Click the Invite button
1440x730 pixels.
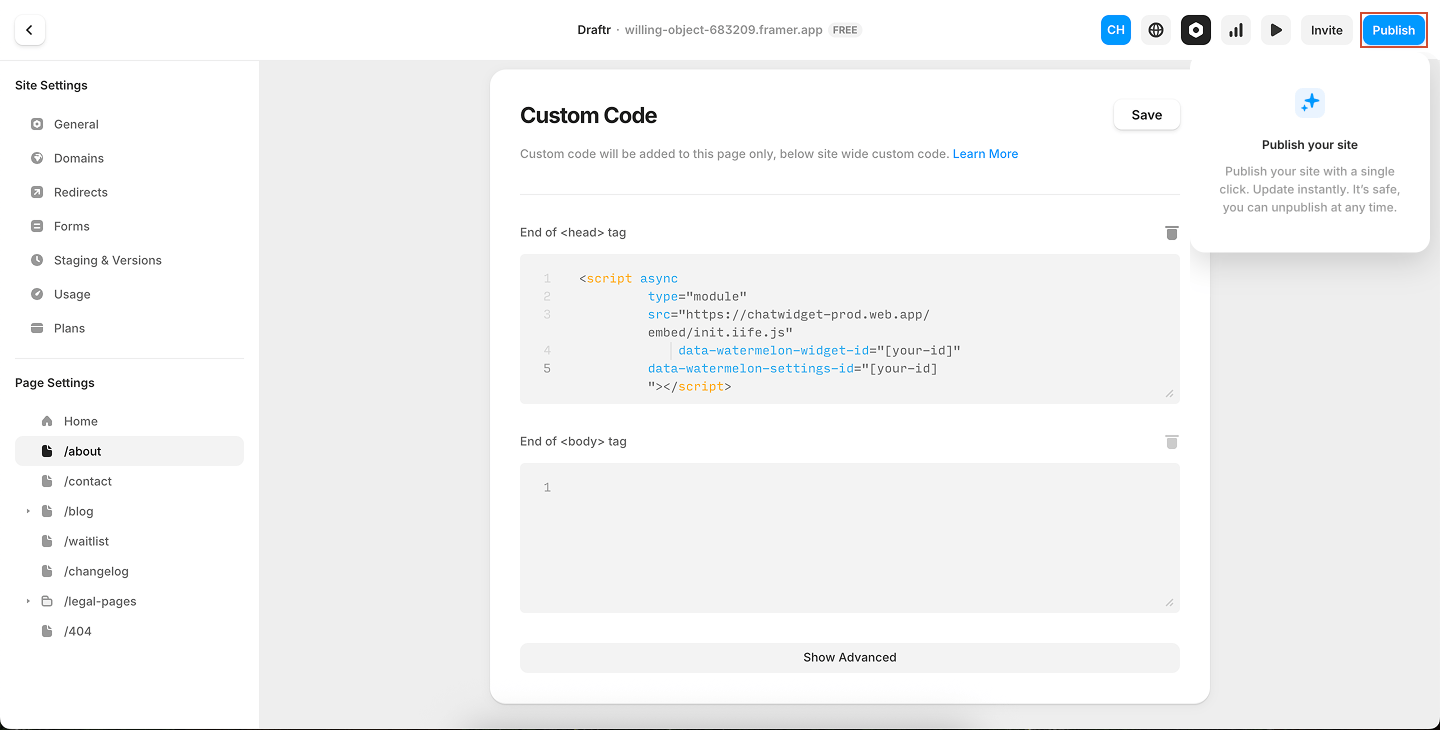(x=1327, y=30)
